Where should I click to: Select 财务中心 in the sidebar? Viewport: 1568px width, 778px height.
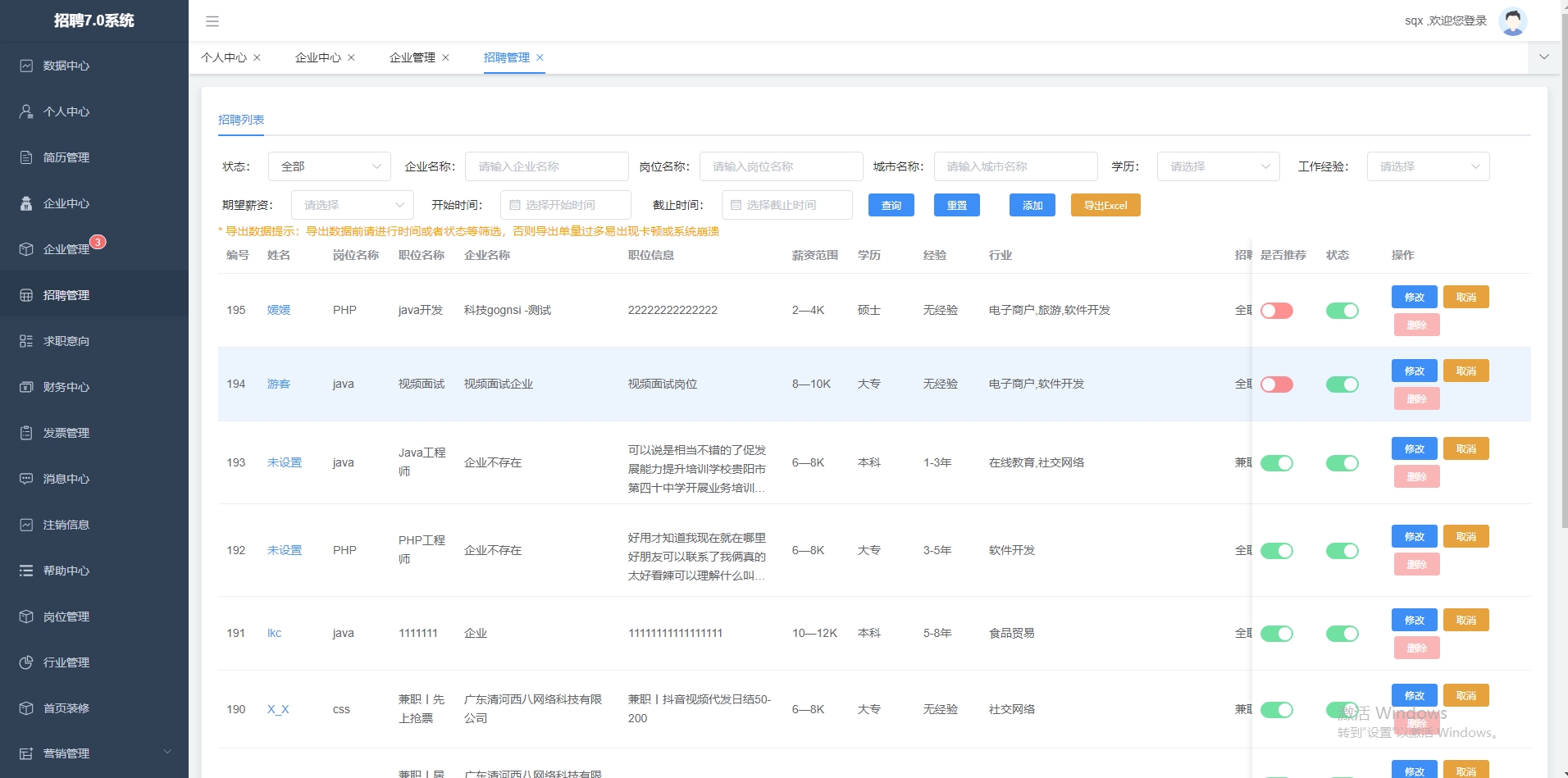coord(67,387)
